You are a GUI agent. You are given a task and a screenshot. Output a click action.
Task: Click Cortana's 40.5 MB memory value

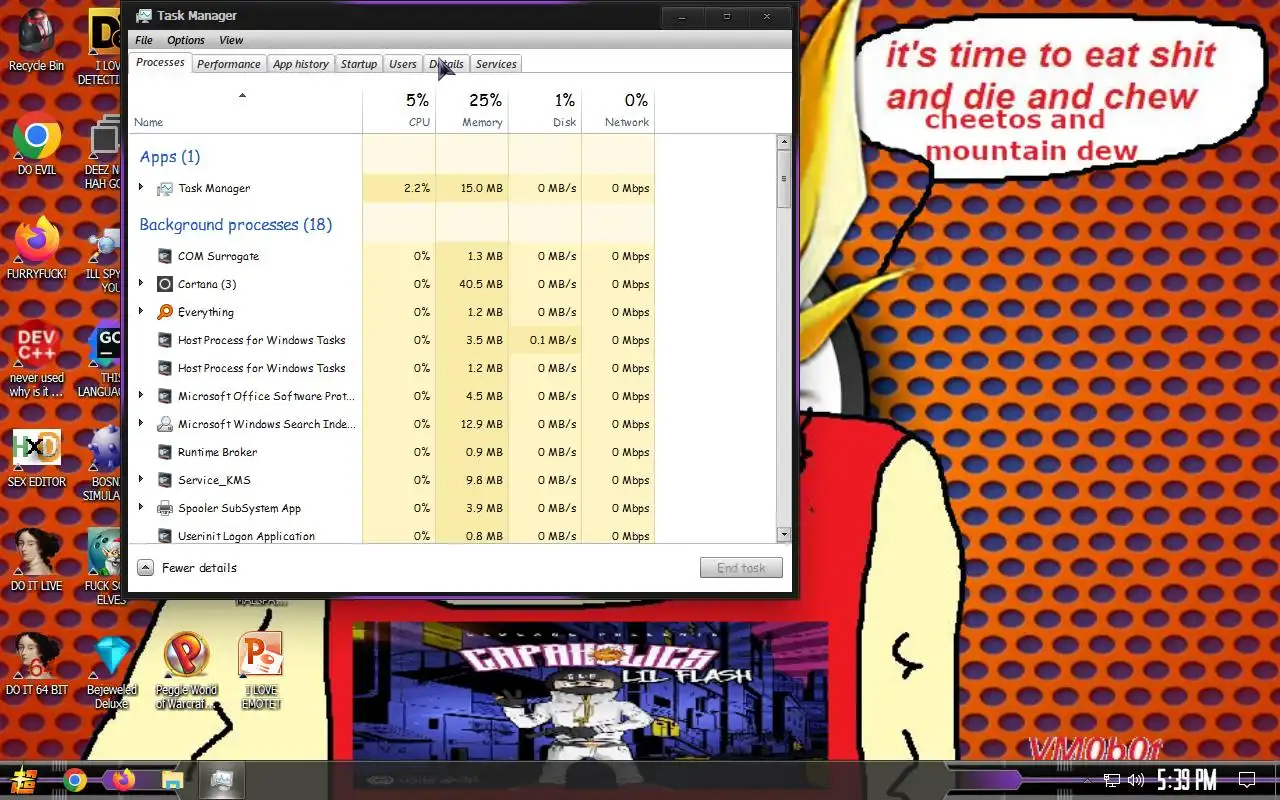[x=481, y=284]
